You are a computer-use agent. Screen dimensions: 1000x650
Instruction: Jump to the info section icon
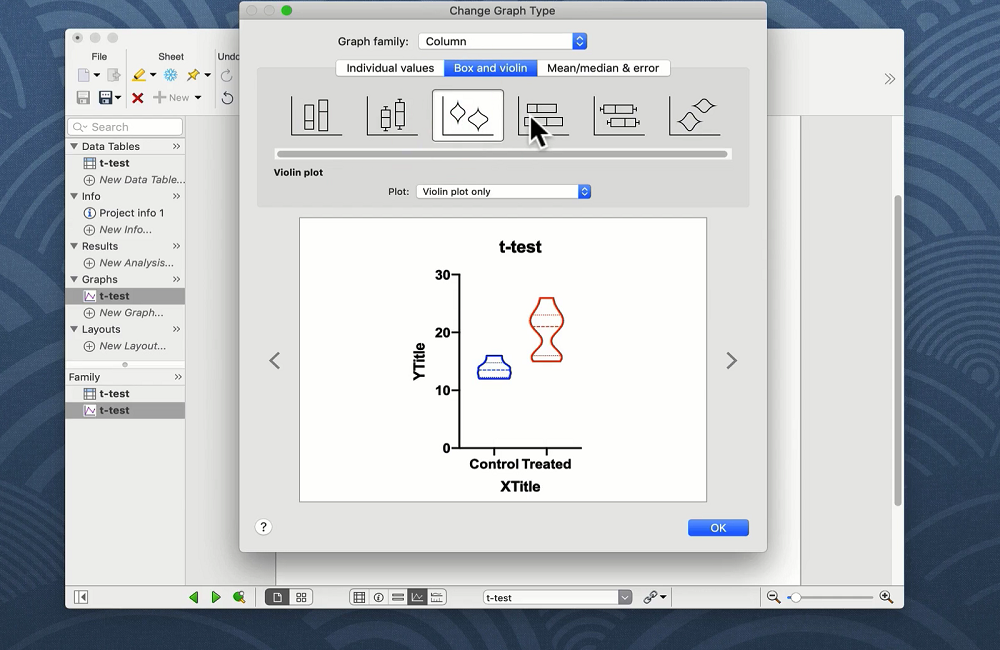point(379,597)
